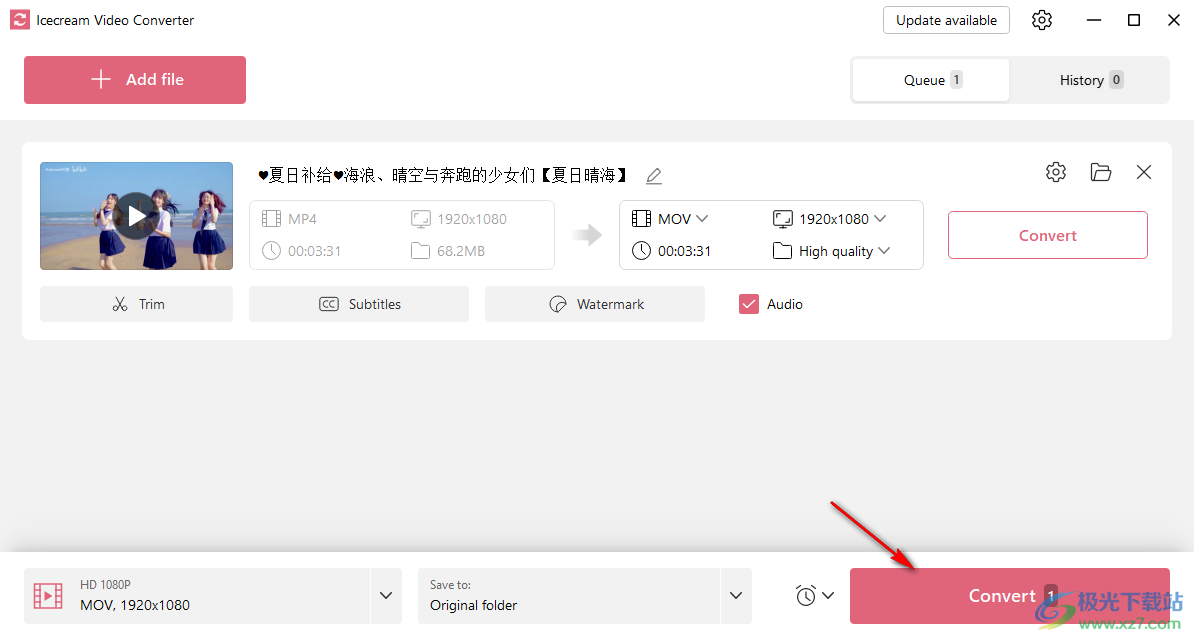Minimize the Icecream Video Converter window
Screen dimensions: 1194x640
(x=1093, y=20)
